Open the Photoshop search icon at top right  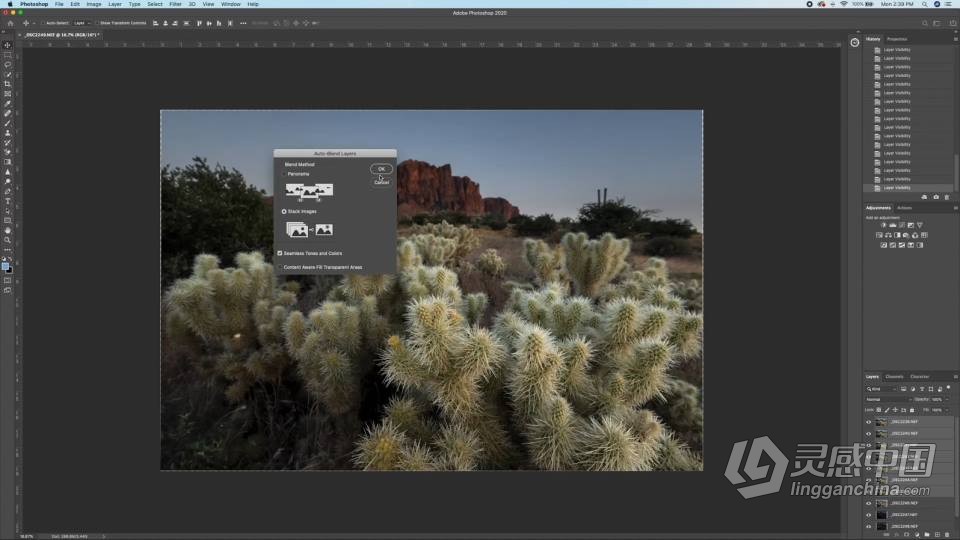pos(924,23)
